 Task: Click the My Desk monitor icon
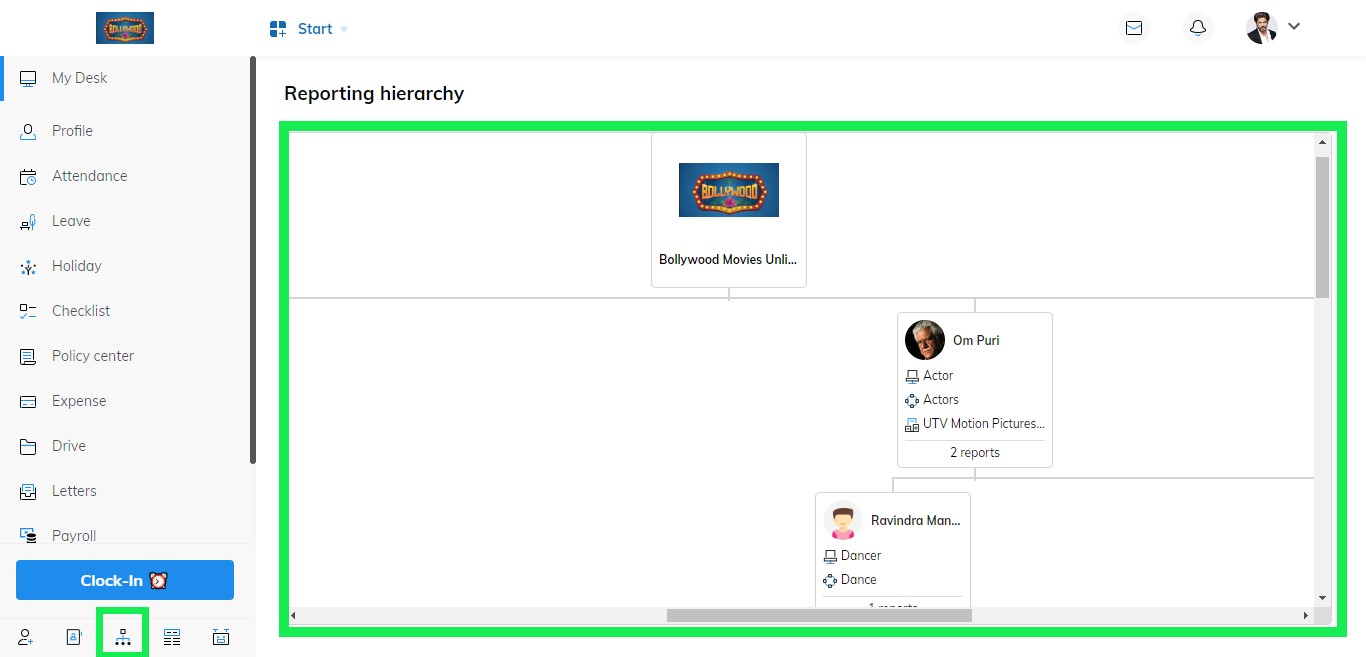click(28, 78)
